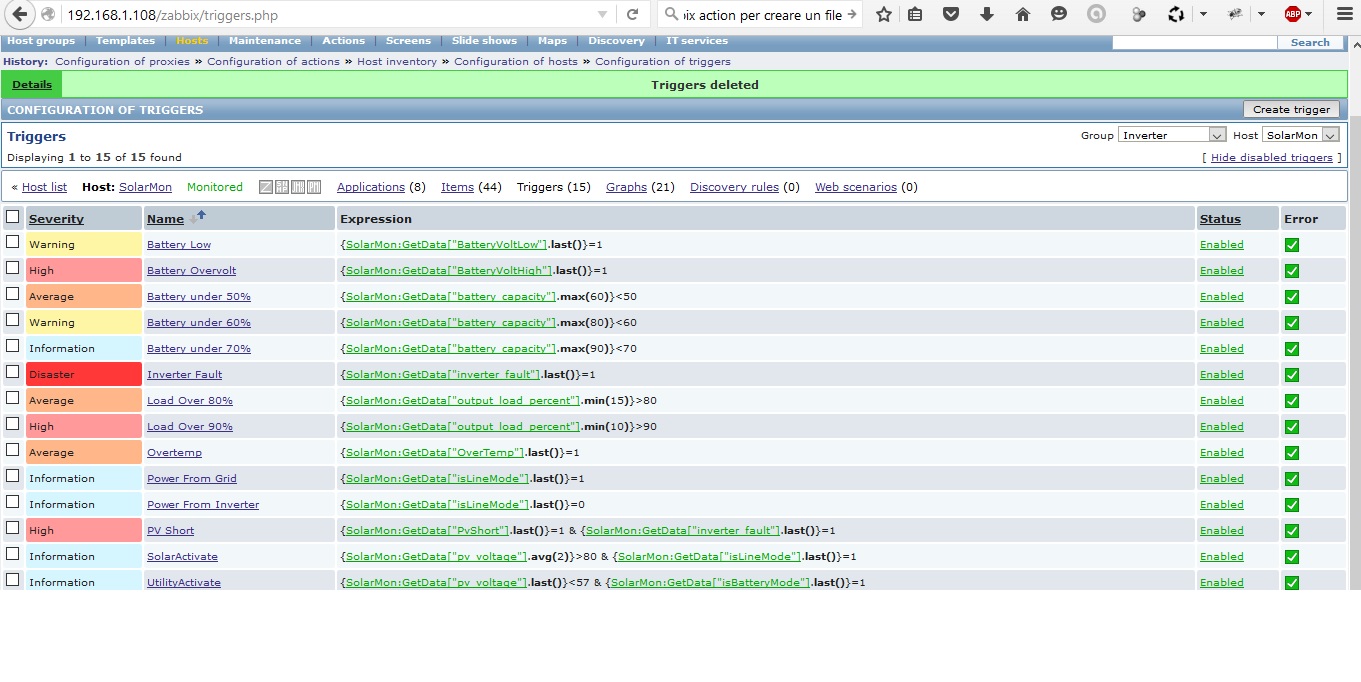Save page to Pocket icon
This screenshot has width=1361, height=682.
(951, 15)
